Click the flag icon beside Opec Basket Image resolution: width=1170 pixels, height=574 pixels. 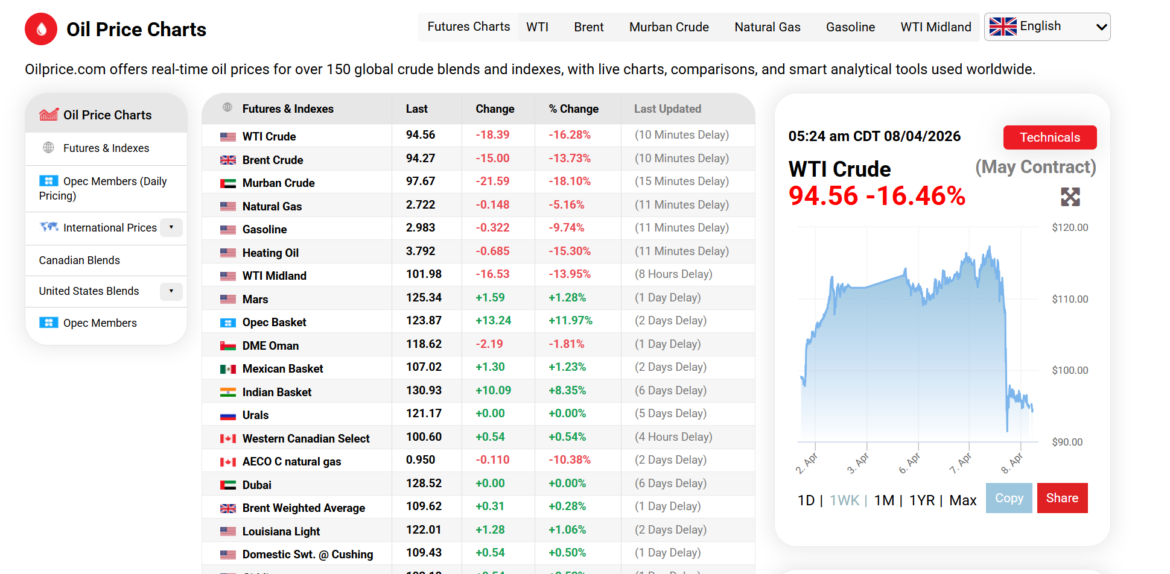(228, 322)
